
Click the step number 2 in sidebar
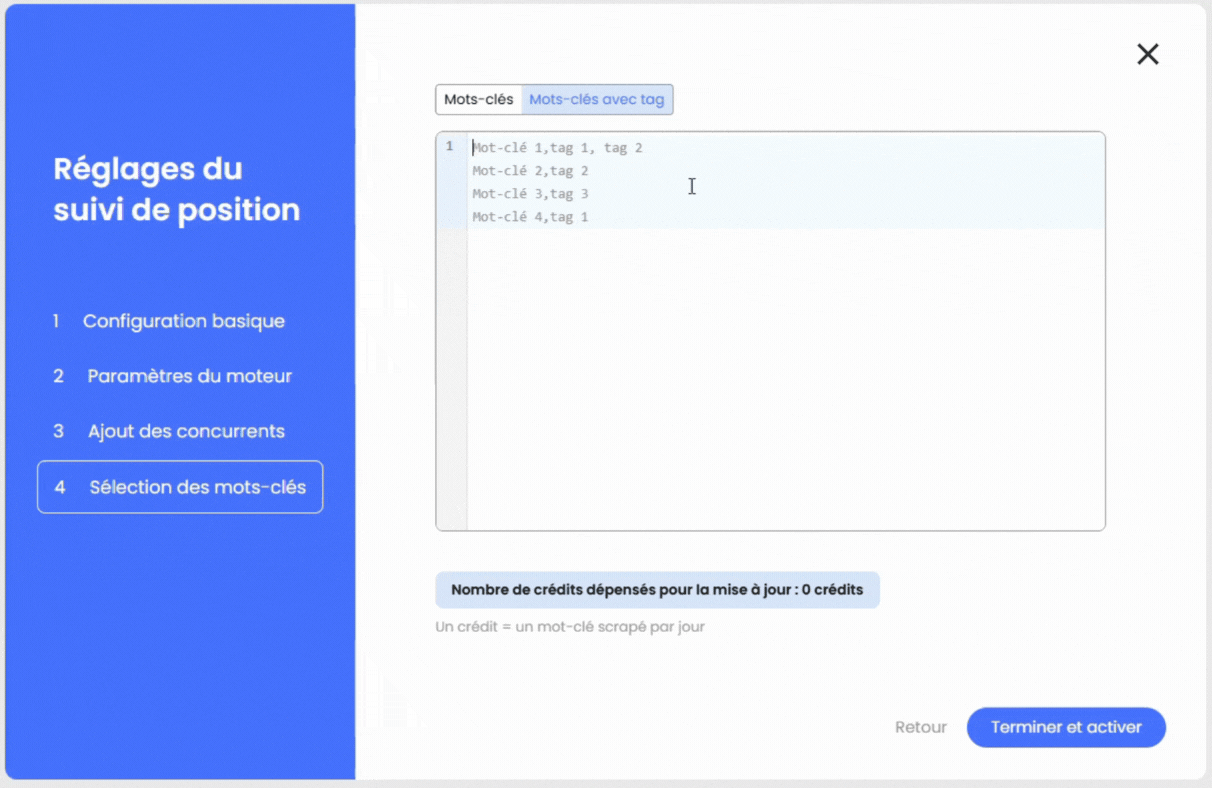pyautogui.click(x=59, y=376)
